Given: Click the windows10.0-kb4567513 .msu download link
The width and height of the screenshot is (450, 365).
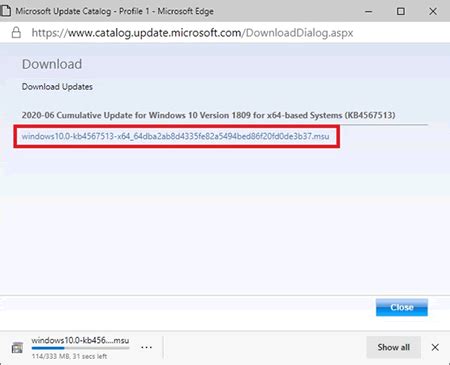Looking at the screenshot, I should pyautogui.click(x=175, y=136).
